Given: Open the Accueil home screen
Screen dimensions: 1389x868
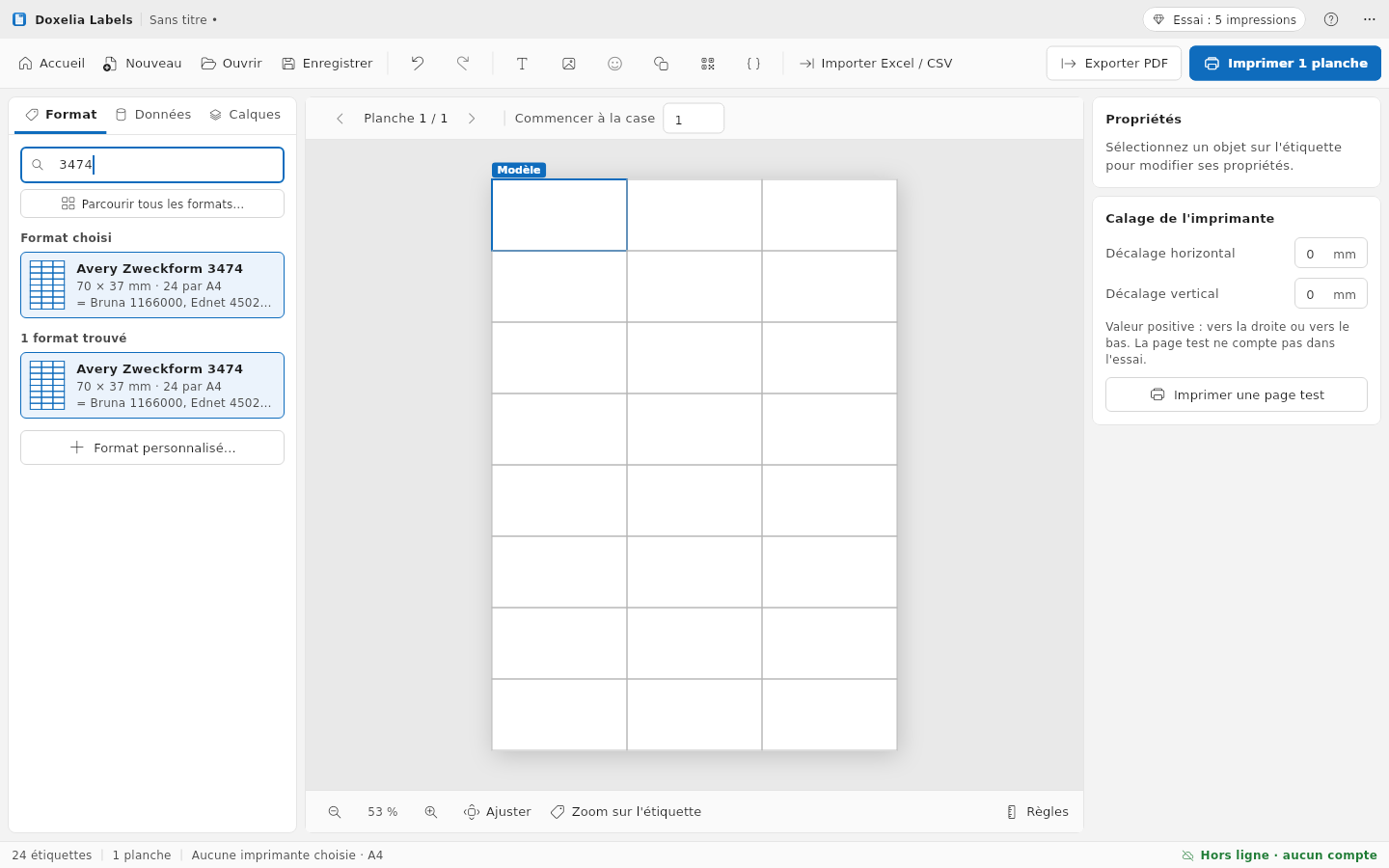Looking at the screenshot, I should point(52,64).
